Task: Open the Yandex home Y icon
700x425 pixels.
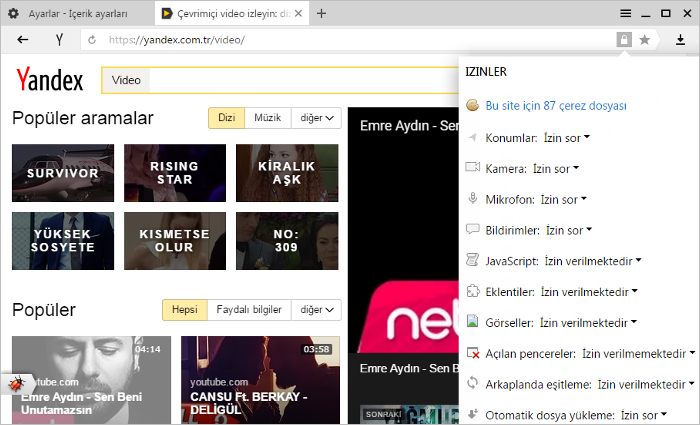Action: point(59,40)
